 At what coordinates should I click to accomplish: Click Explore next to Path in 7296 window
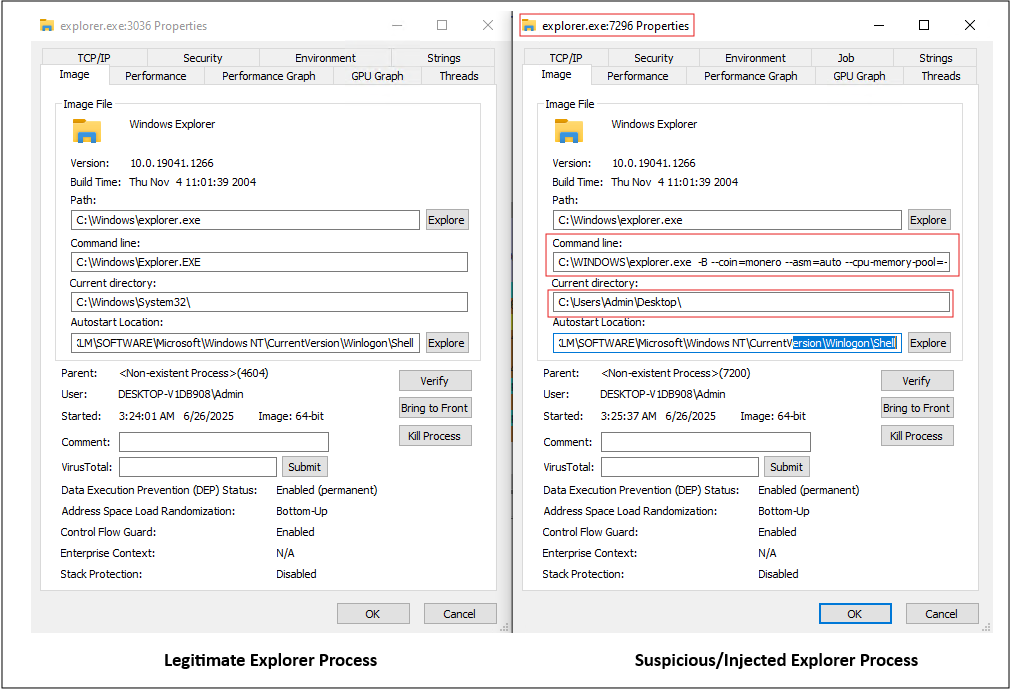click(928, 220)
